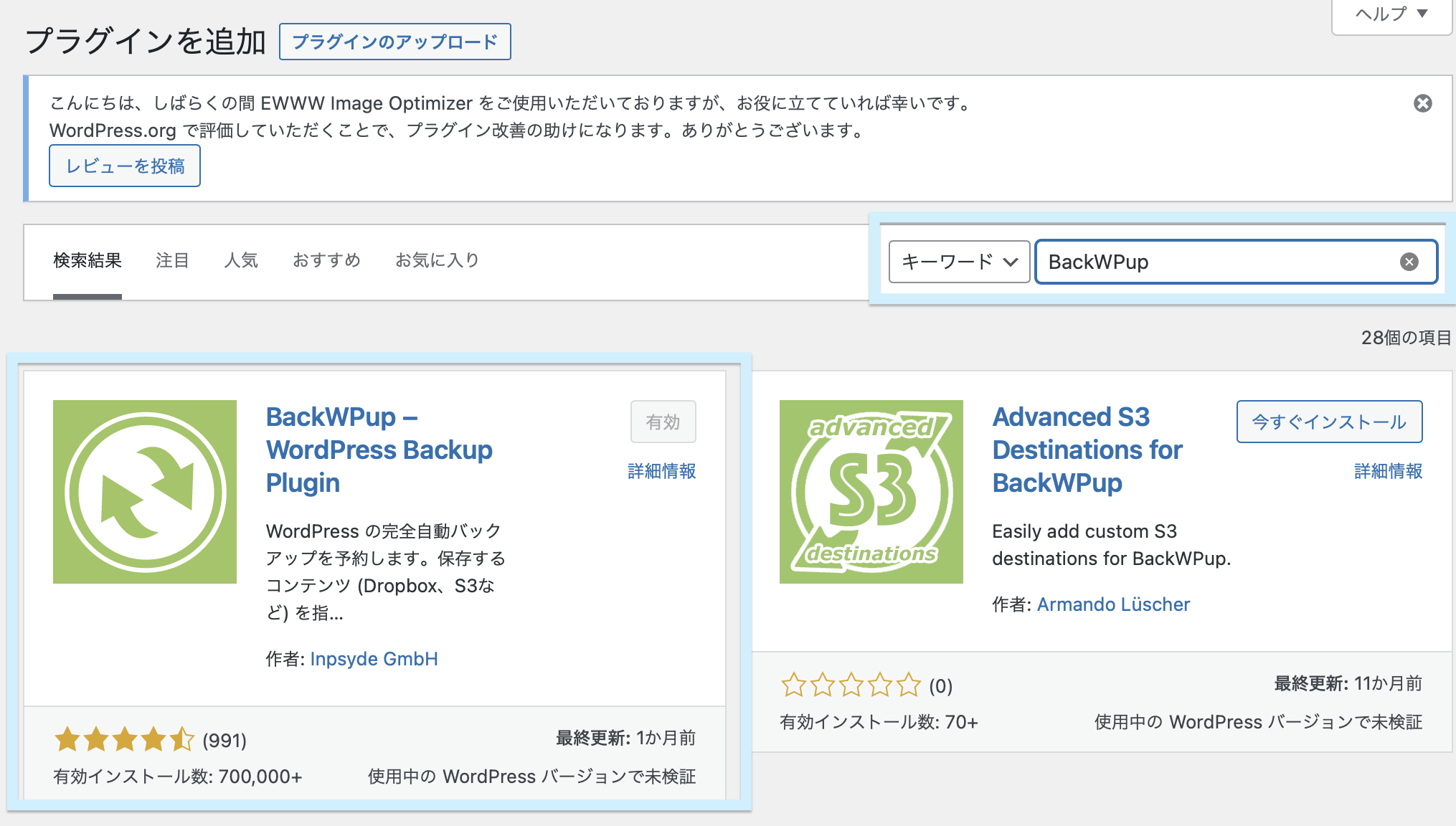This screenshot has width=1456, height=826.
Task: Install Advanced S3 Destinations with 今すぐインストール
Action: pos(1328,422)
